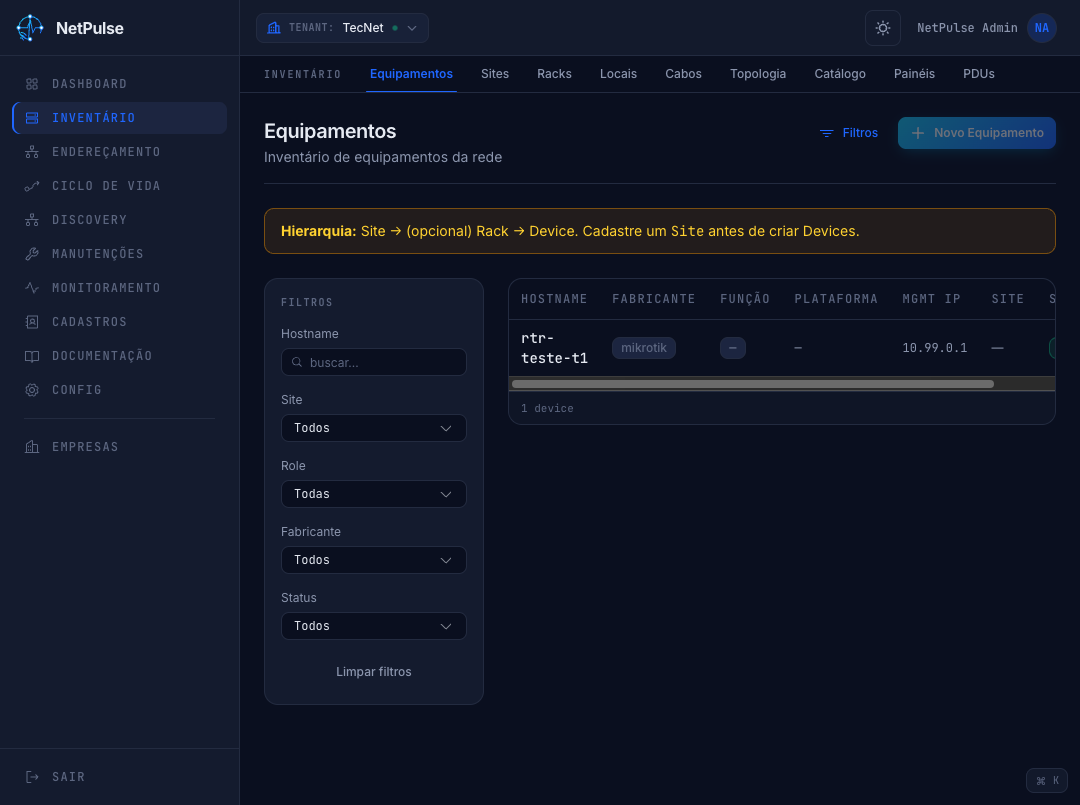Image resolution: width=1080 pixels, height=805 pixels.
Task: Switch to the Racks tab
Action: [554, 74]
